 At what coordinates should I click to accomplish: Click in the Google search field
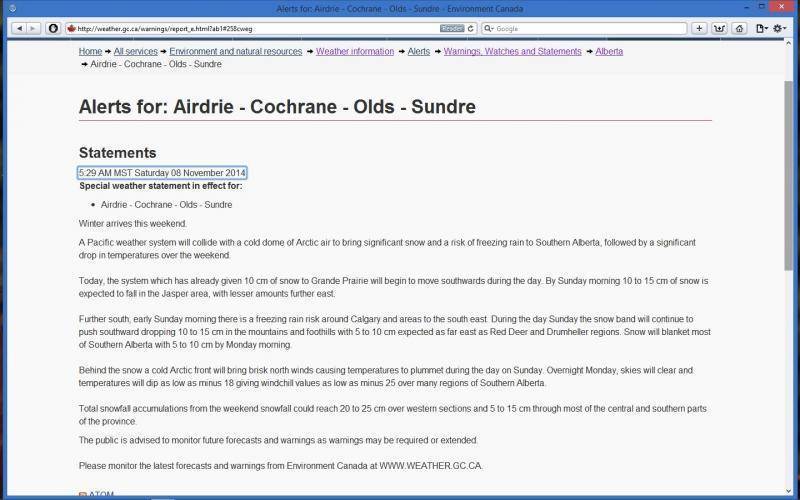point(590,29)
